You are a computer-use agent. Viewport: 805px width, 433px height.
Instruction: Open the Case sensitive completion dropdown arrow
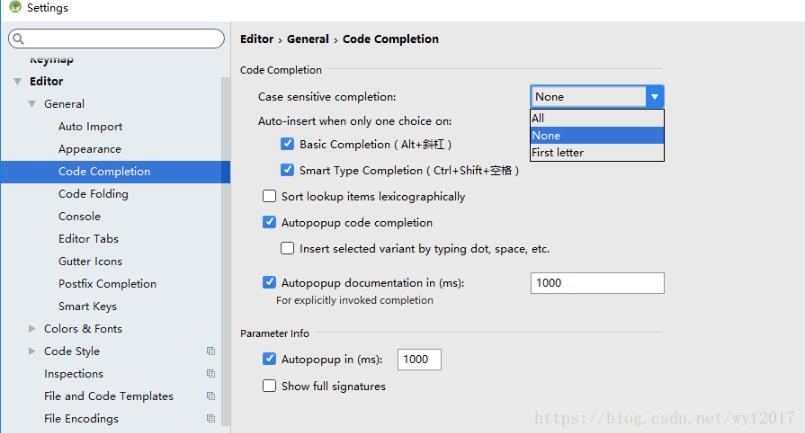pos(655,97)
